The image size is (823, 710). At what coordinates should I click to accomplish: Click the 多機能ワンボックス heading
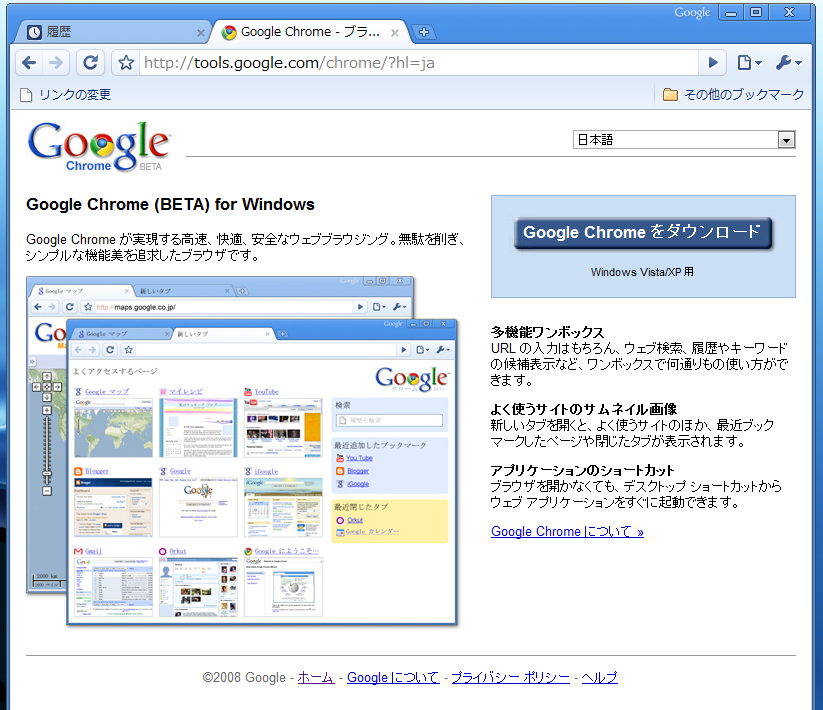[547, 332]
